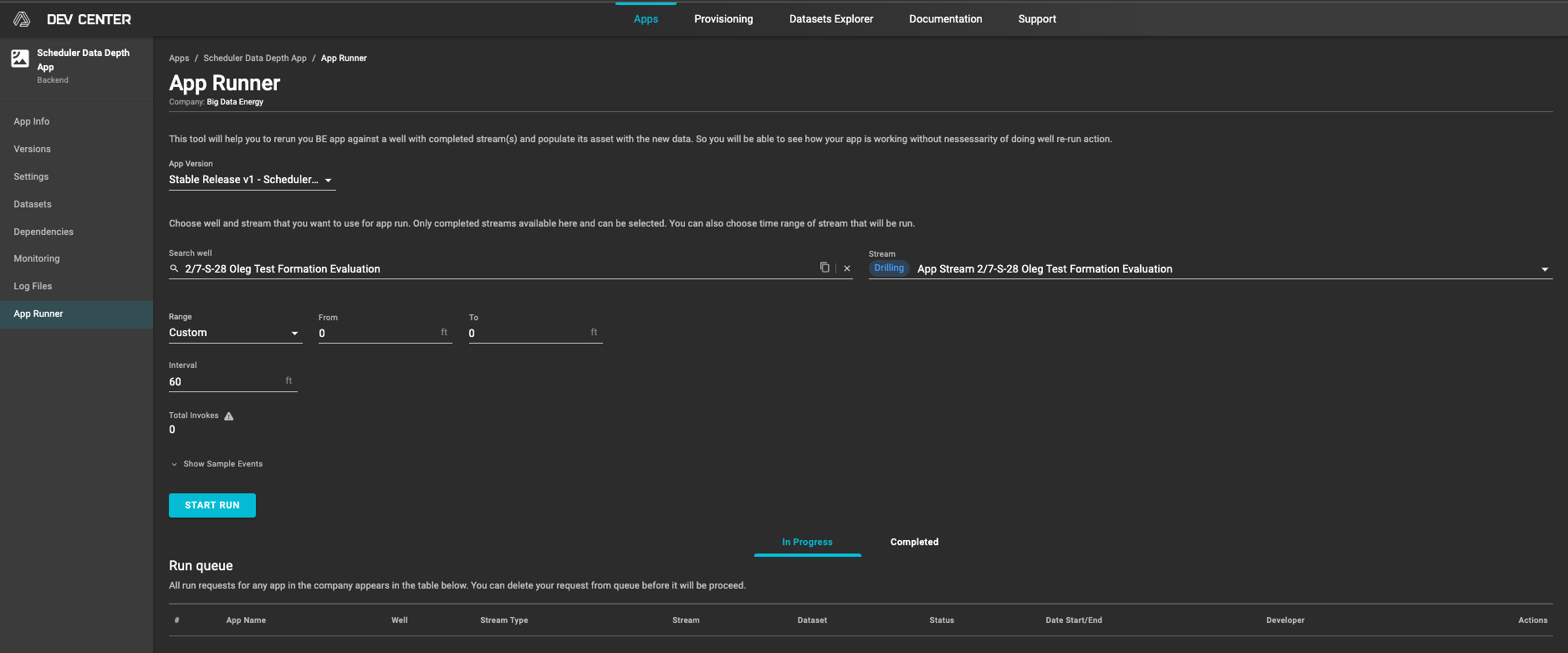The height and width of the screenshot is (653, 1568).
Task: Open the App Version dropdown
Action: 252,180
